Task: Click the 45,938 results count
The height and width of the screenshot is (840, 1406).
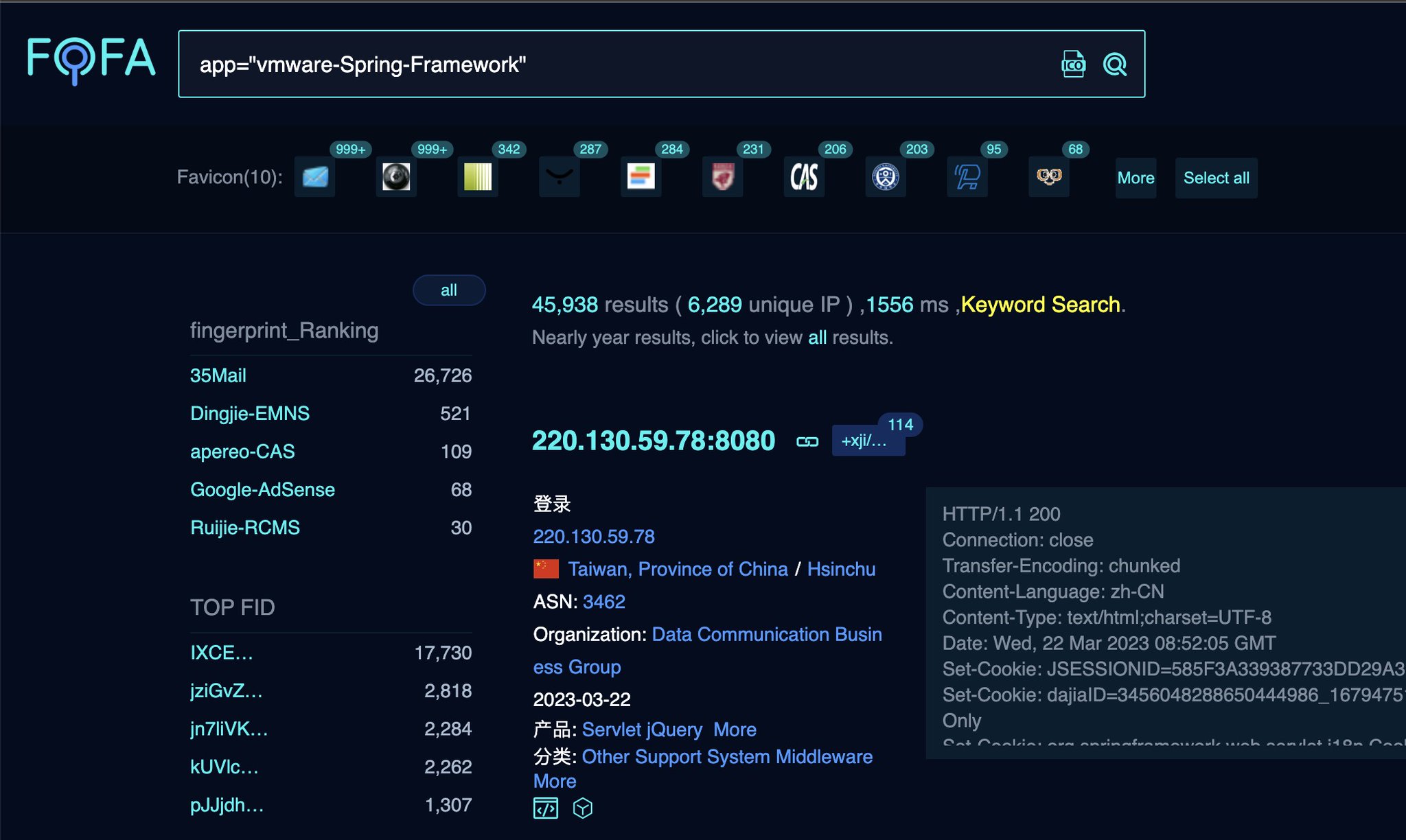Action: pyautogui.click(x=565, y=305)
